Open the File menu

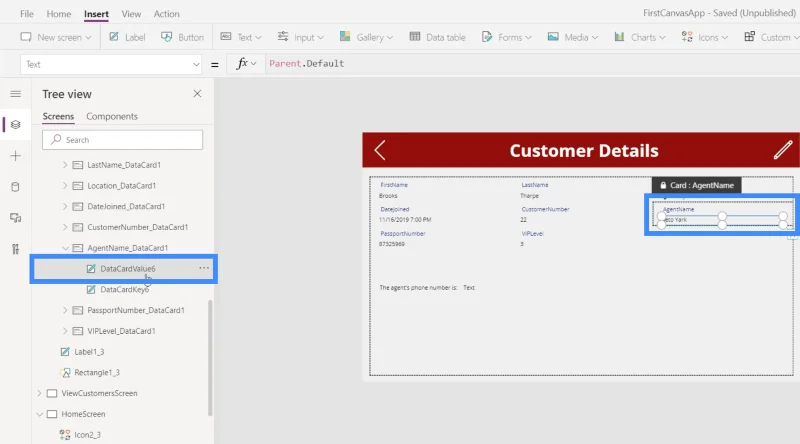[x=27, y=14]
